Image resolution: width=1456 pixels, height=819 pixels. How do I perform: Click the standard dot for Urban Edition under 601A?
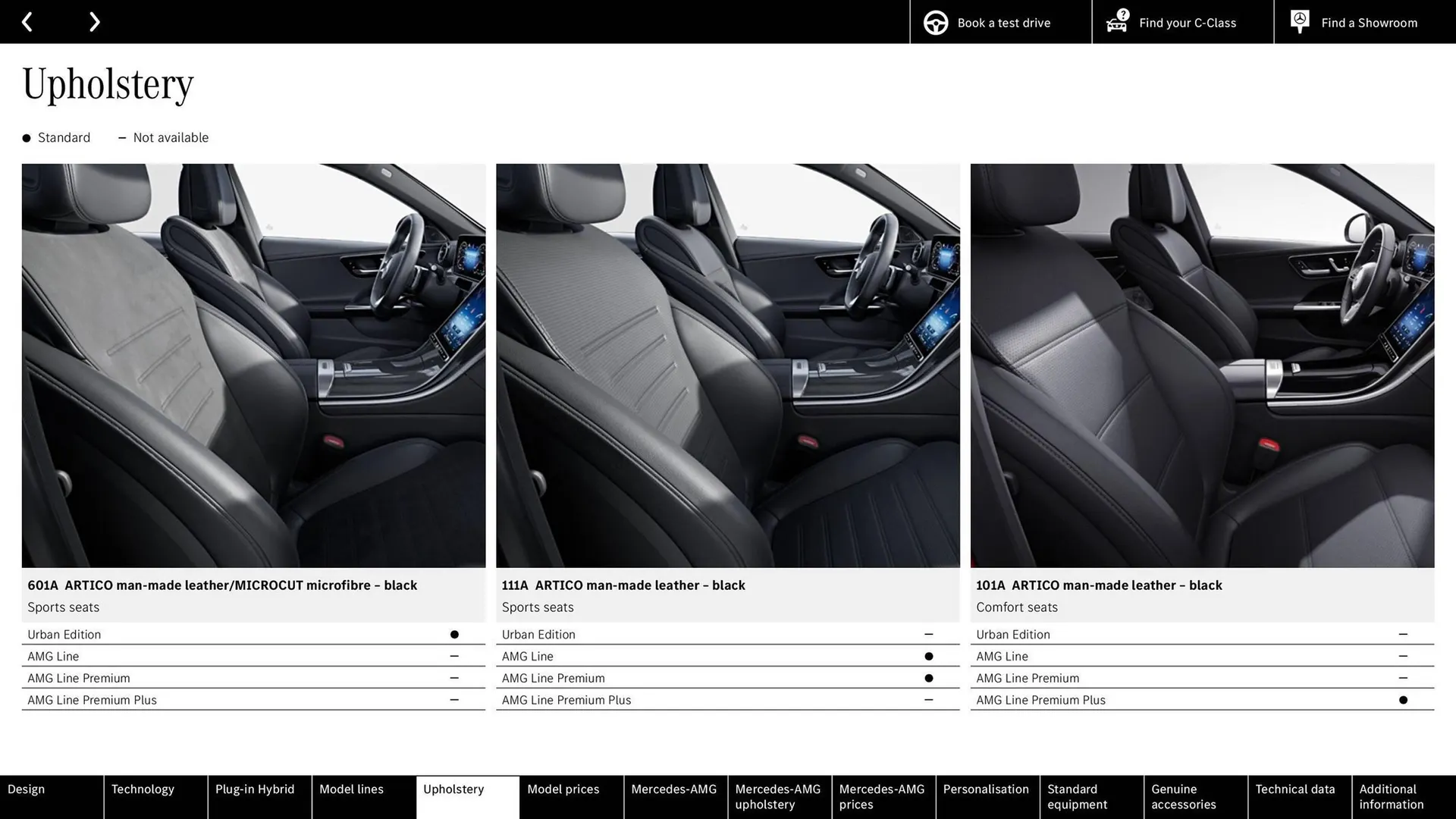(454, 634)
